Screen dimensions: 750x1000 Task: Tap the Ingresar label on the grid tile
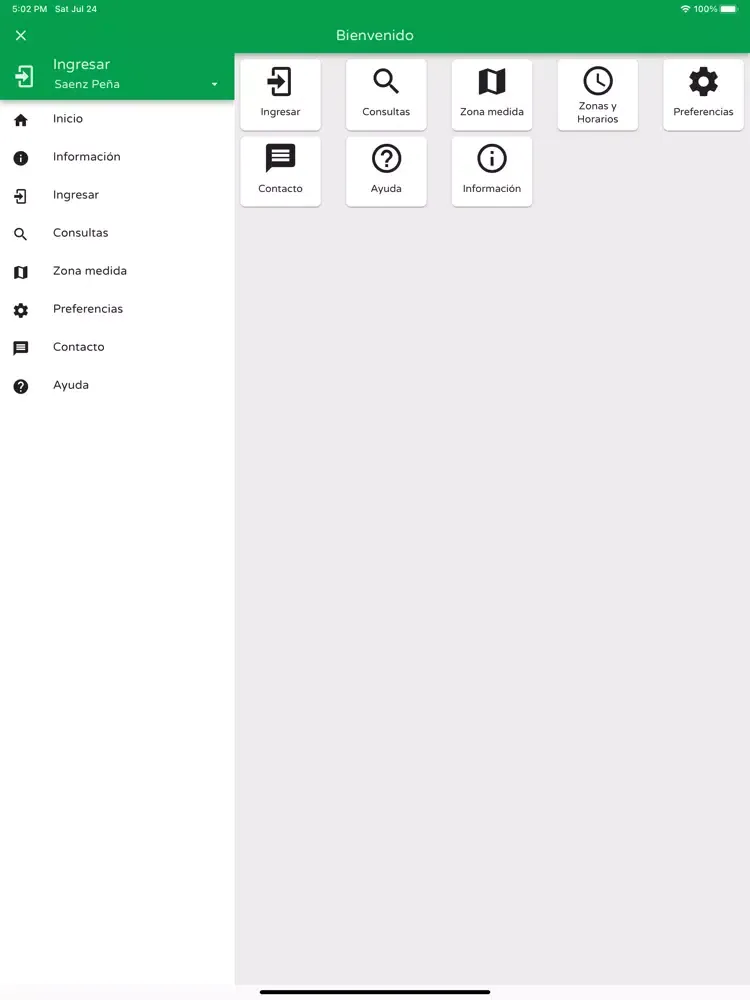click(x=280, y=112)
